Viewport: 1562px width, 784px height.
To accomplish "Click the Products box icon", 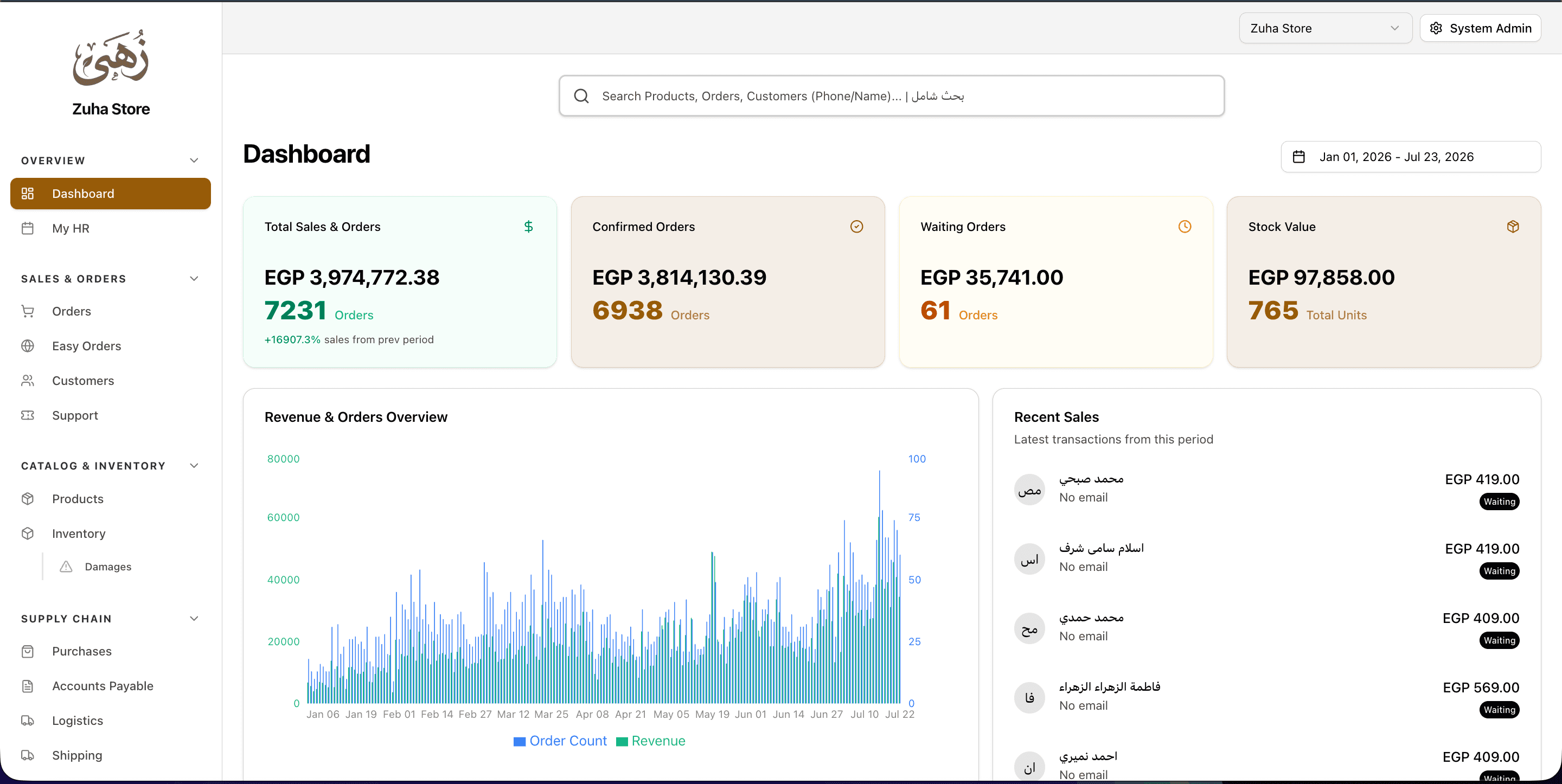I will coord(27,498).
